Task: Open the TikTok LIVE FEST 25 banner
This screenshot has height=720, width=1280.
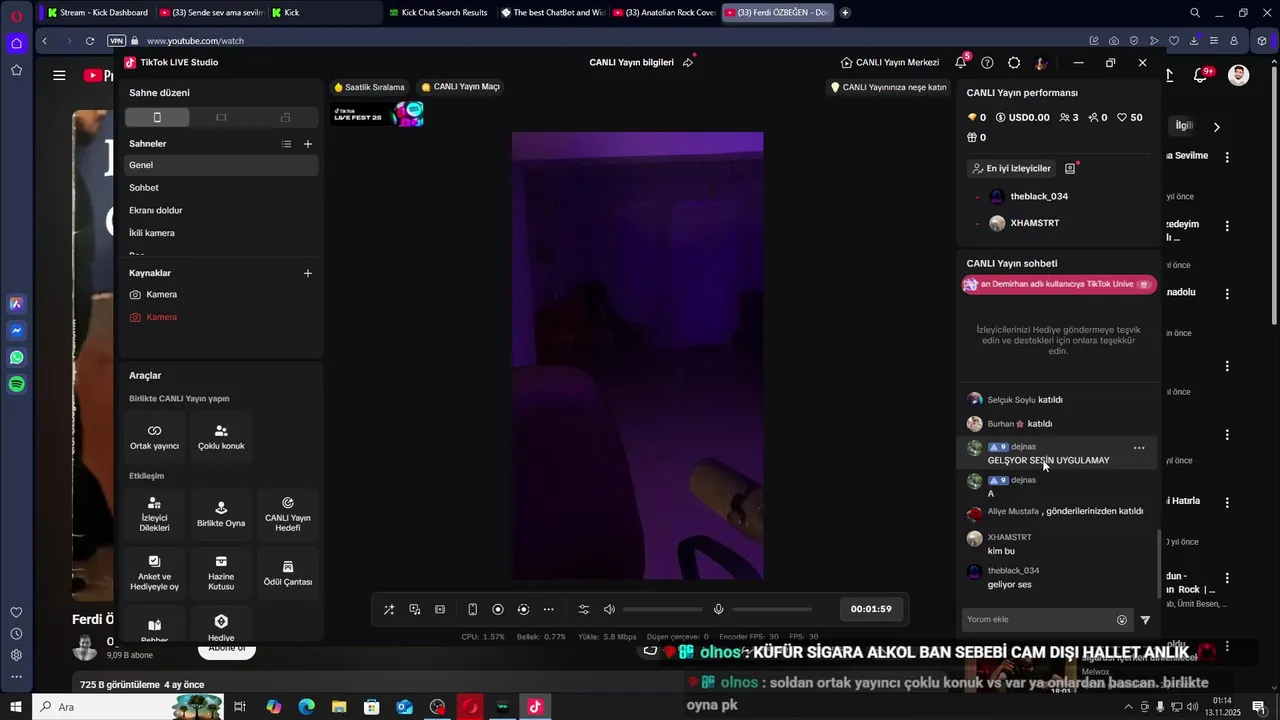Action: [378, 115]
